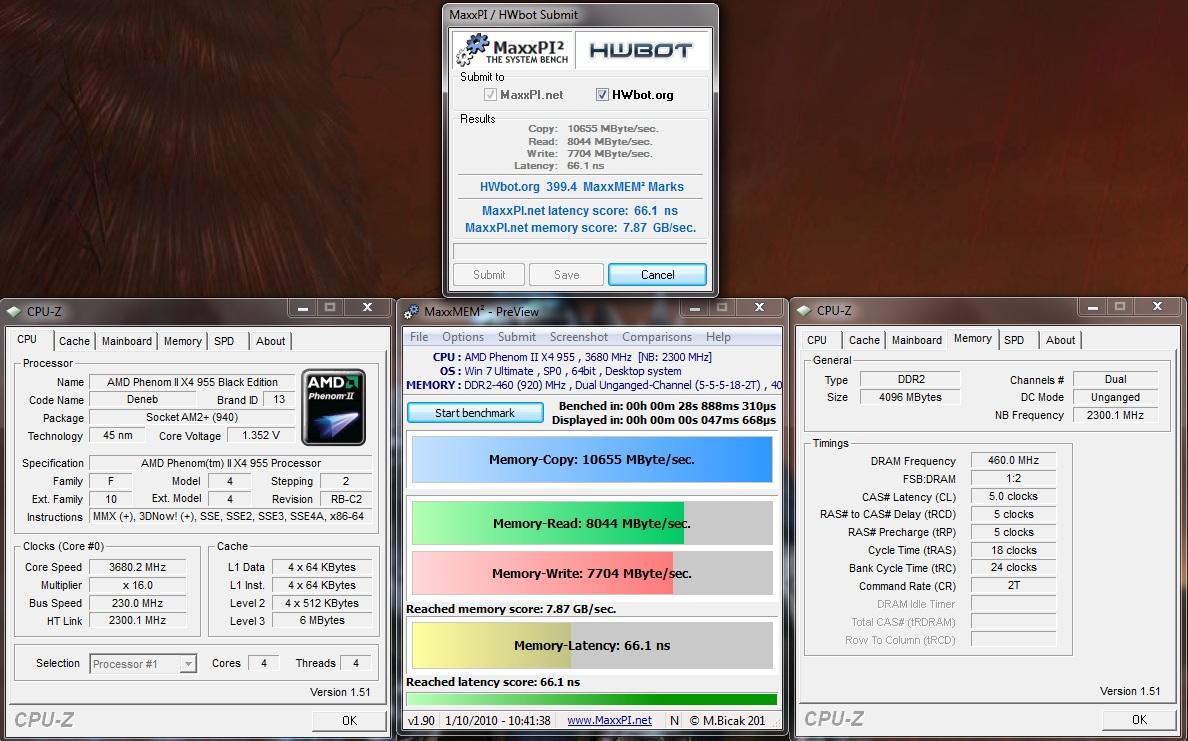Open the Submit menu in MaxxMEM²
Screen dimensions: 1188x741
click(x=517, y=337)
